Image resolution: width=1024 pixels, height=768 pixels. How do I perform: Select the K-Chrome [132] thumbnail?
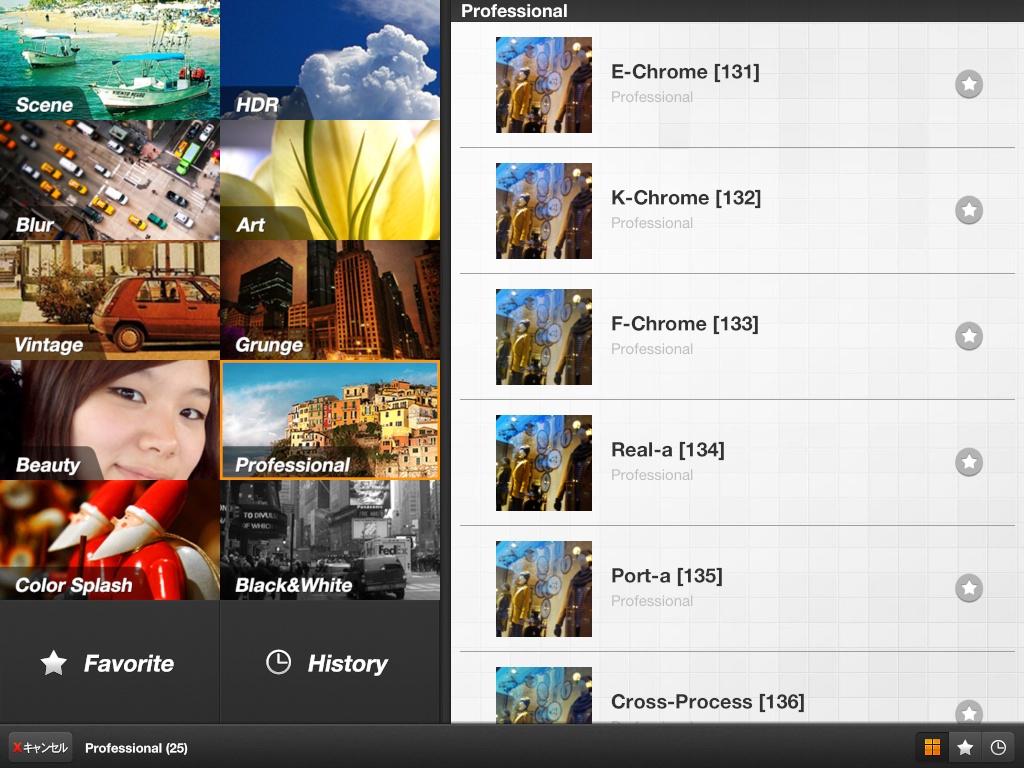[x=544, y=211]
